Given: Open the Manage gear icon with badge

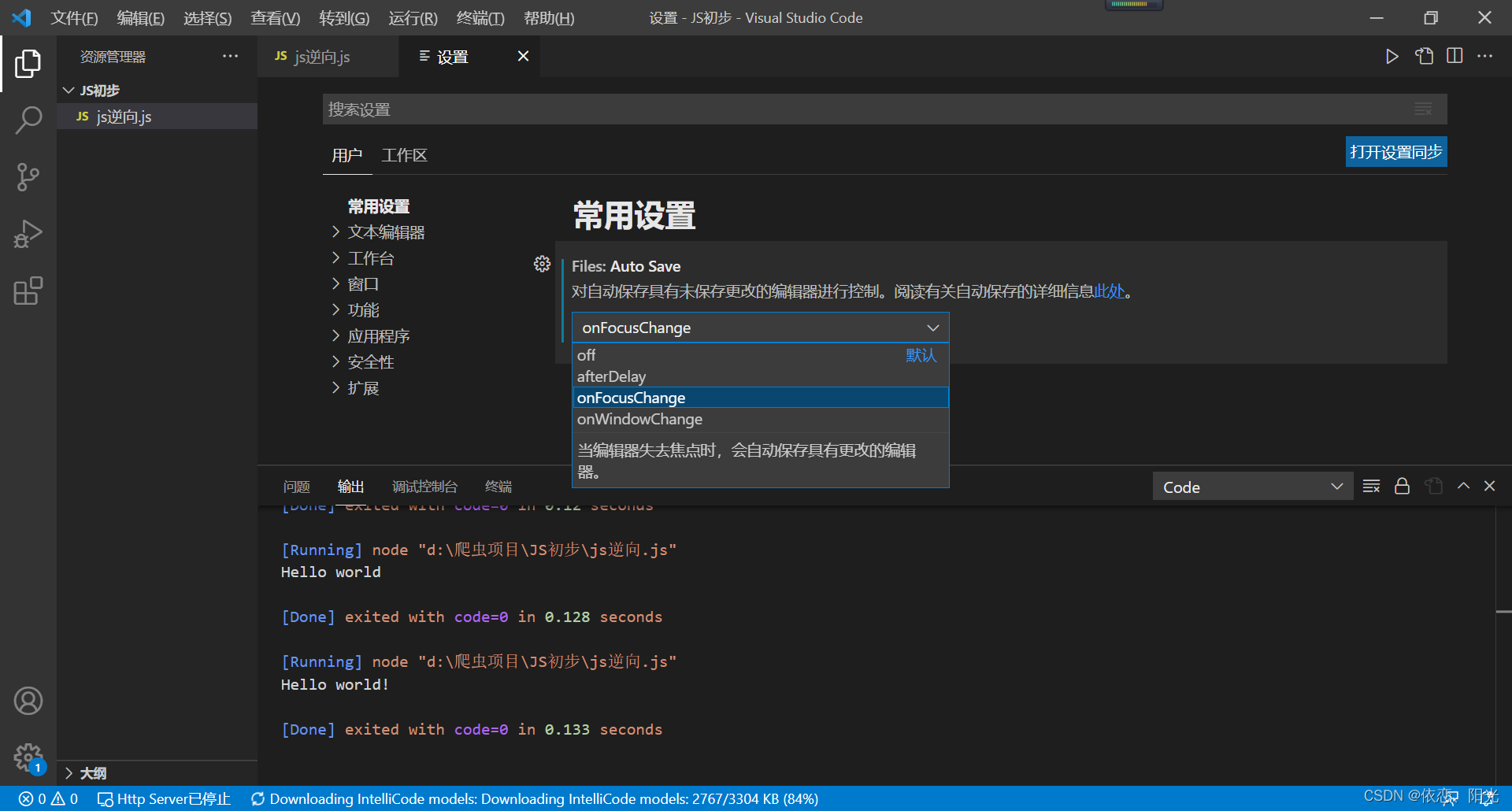Looking at the screenshot, I should 28,758.
